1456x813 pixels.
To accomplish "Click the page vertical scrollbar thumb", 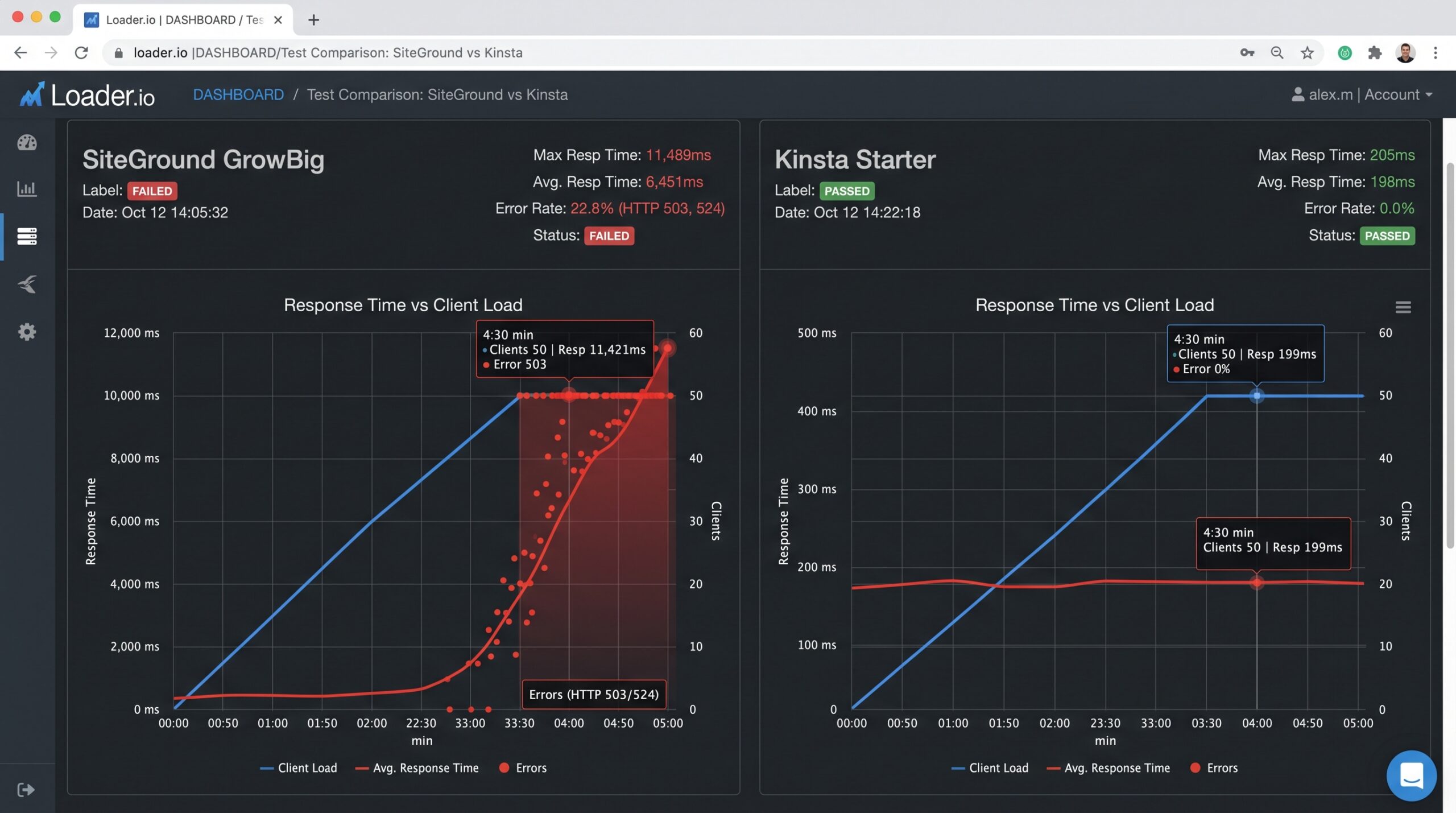I will (x=1450, y=356).
